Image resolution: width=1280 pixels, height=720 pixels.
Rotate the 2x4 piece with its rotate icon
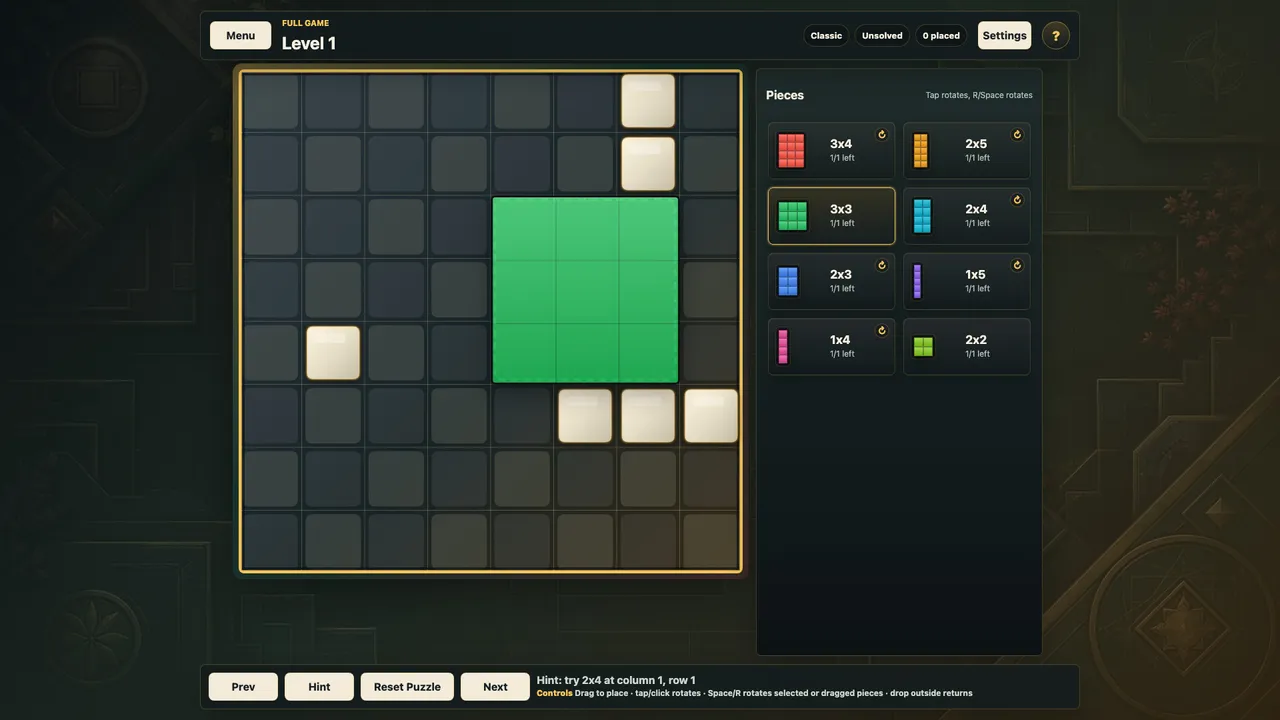coord(1017,200)
